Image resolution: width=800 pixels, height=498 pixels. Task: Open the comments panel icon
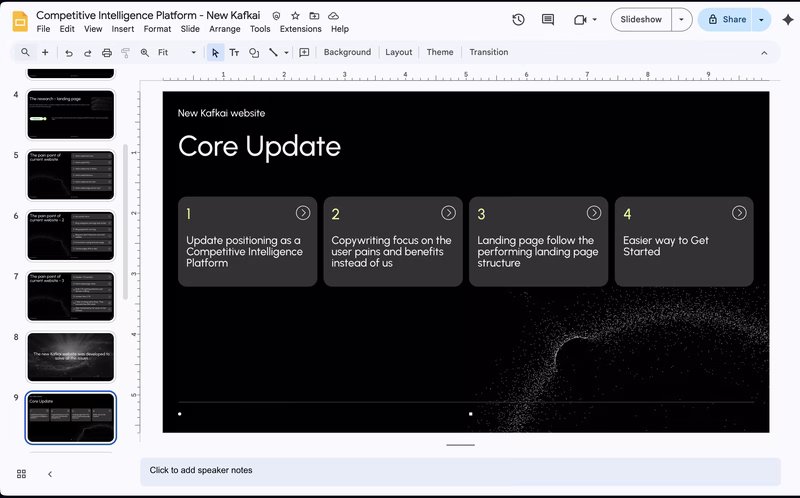[x=548, y=19]
